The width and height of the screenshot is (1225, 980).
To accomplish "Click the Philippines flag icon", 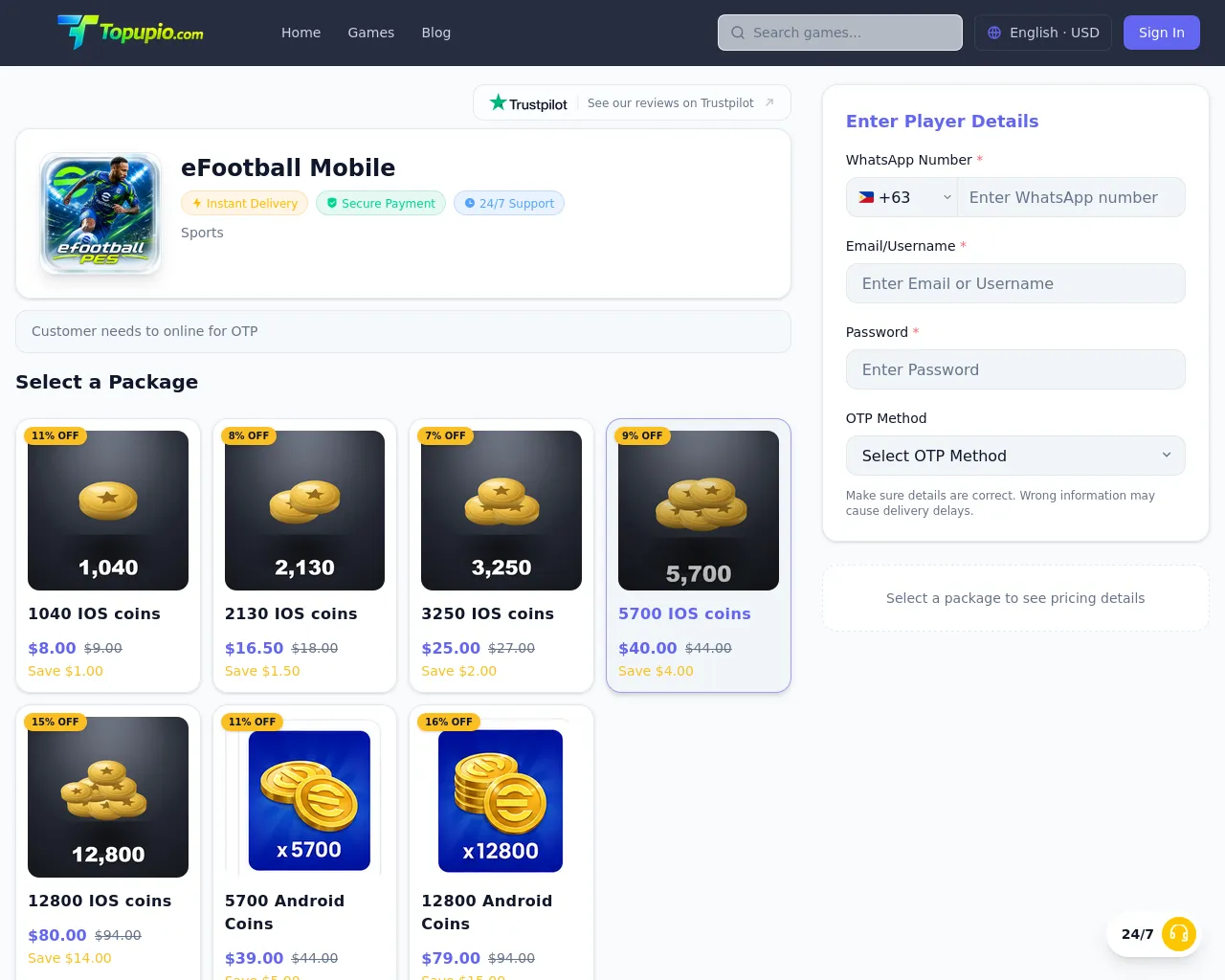I will [866, 197].
